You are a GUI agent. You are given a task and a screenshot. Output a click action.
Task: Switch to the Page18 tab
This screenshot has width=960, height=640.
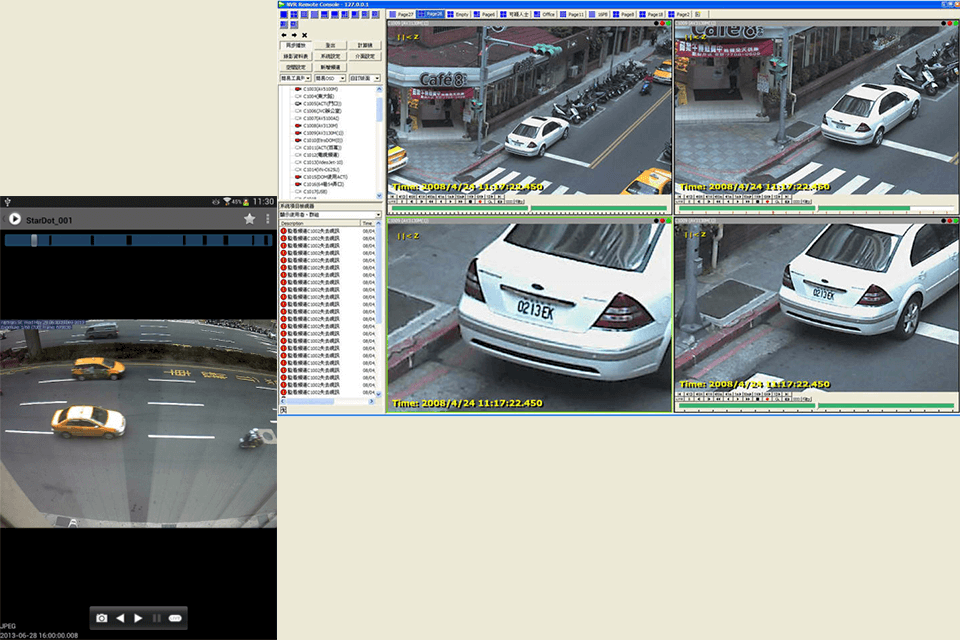coord(651,14)
